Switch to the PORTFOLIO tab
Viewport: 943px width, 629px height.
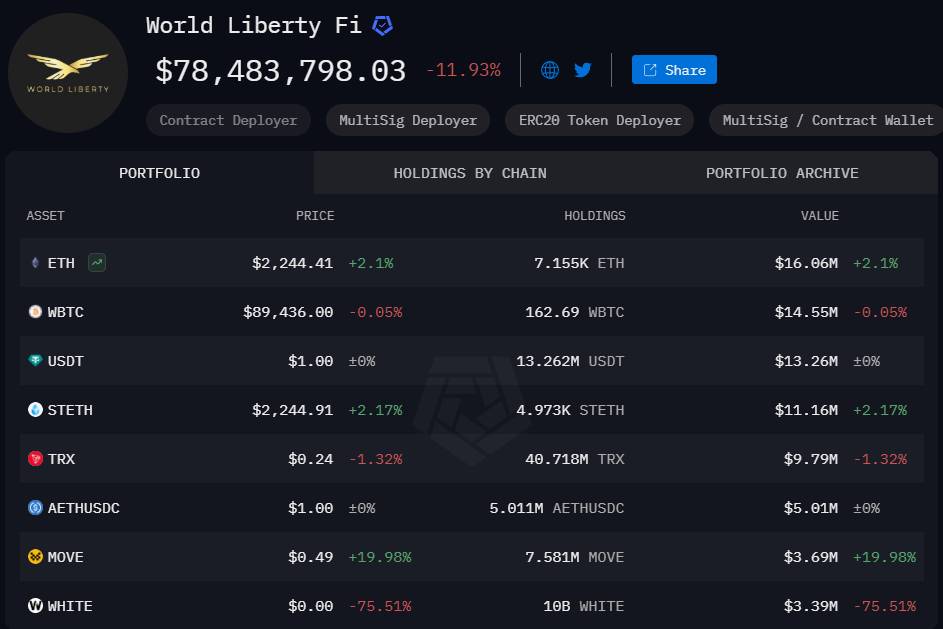pyautogui.click(x=159, y=173)
